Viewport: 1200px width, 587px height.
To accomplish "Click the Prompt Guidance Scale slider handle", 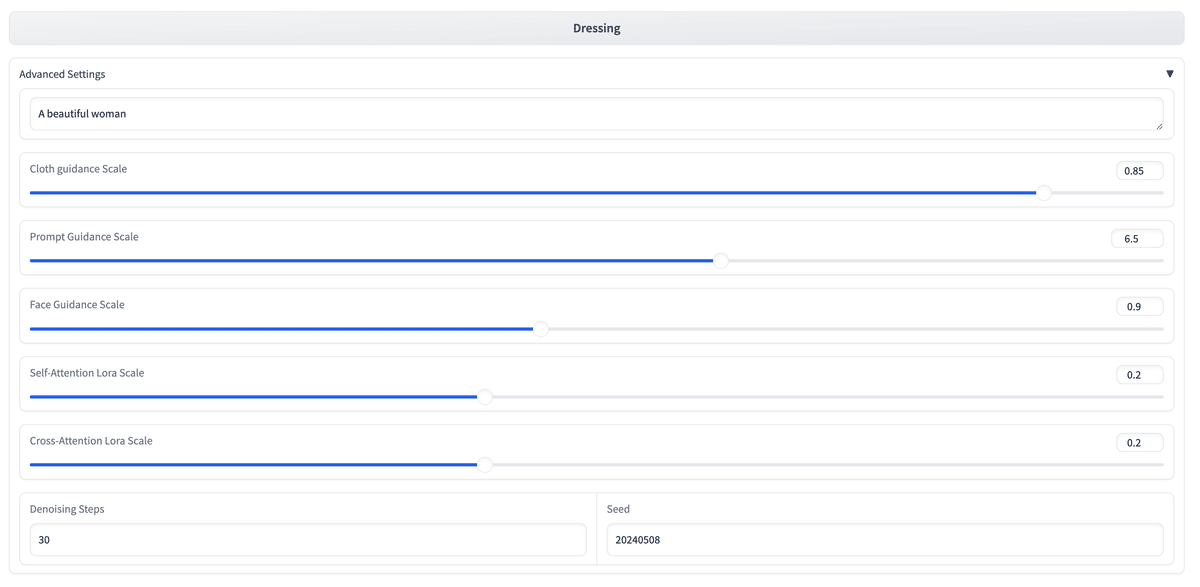I will (720, 261).
